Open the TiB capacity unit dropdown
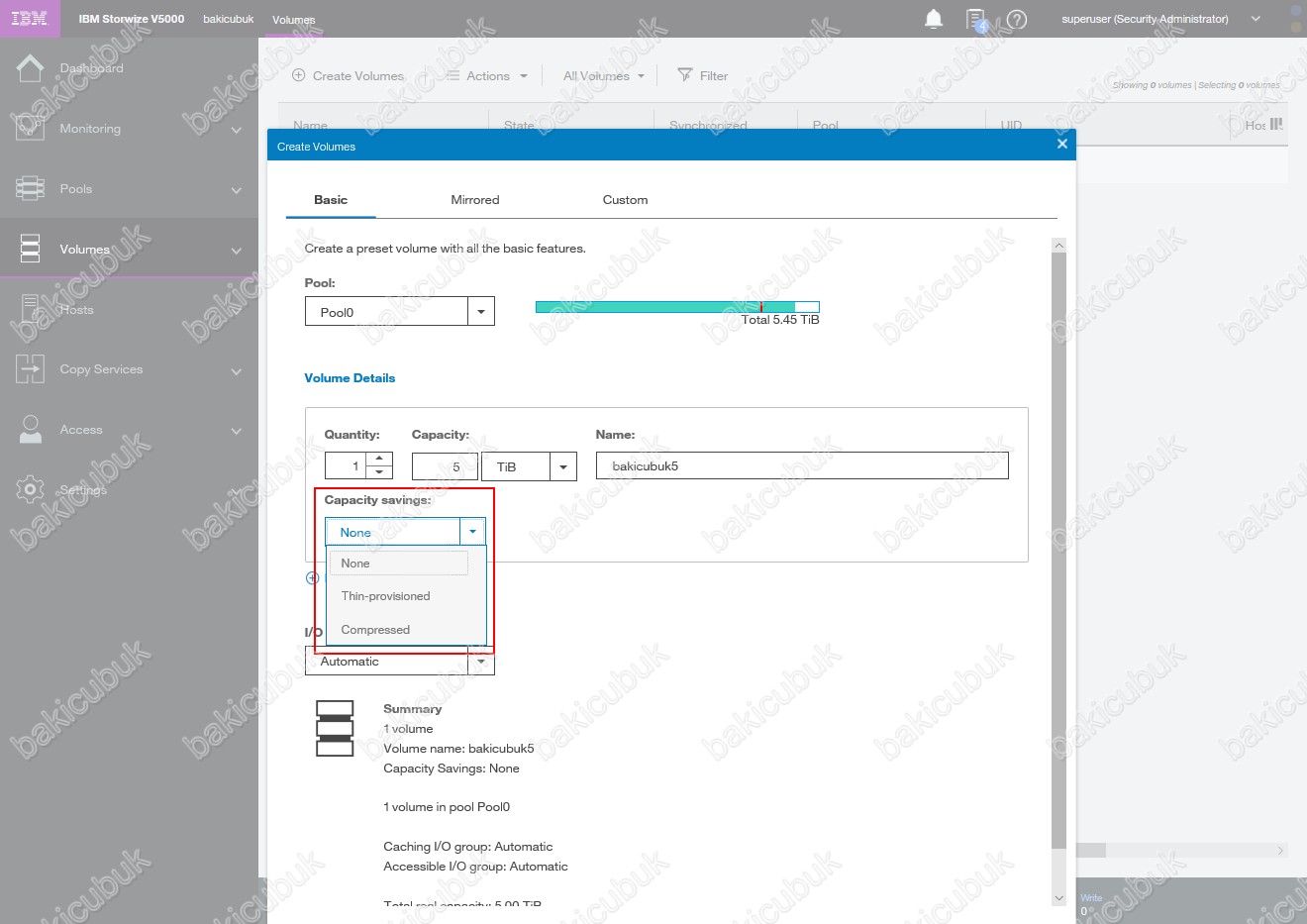 click(x=563, y=466)
